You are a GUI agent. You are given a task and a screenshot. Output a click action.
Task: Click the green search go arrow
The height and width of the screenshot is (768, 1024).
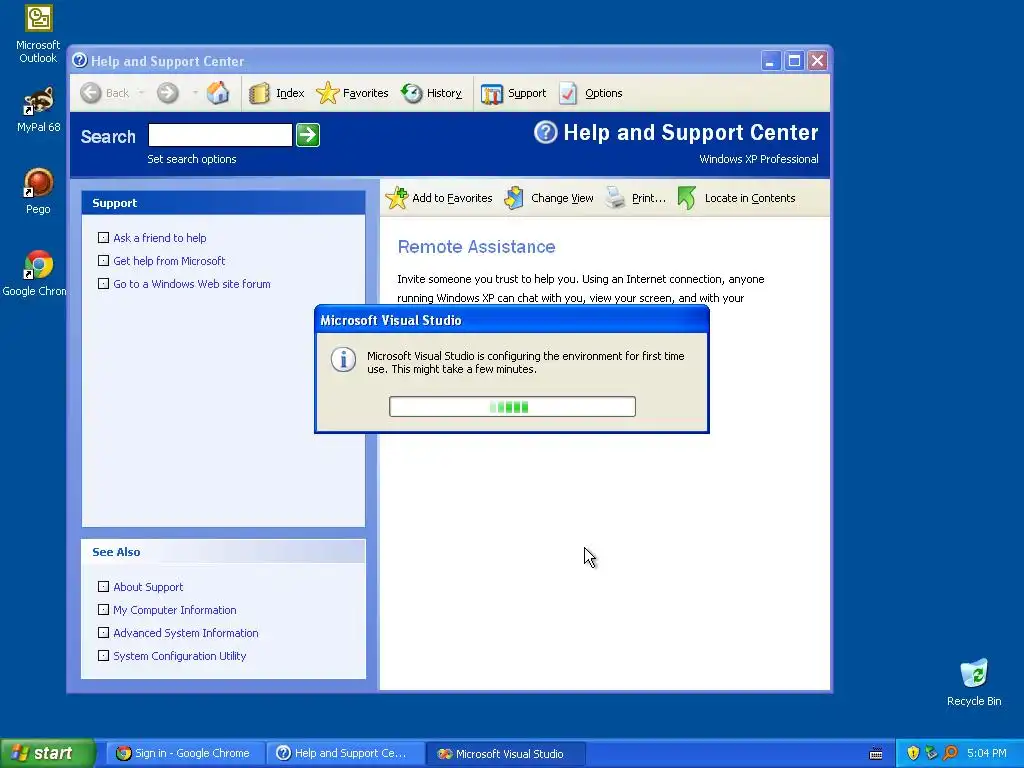point(308,135)
